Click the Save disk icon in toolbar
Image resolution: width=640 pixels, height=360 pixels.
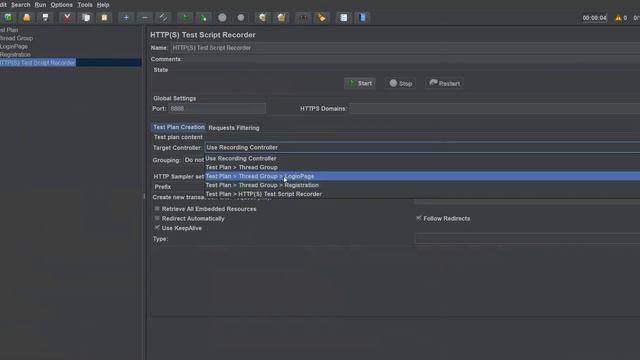45,18
